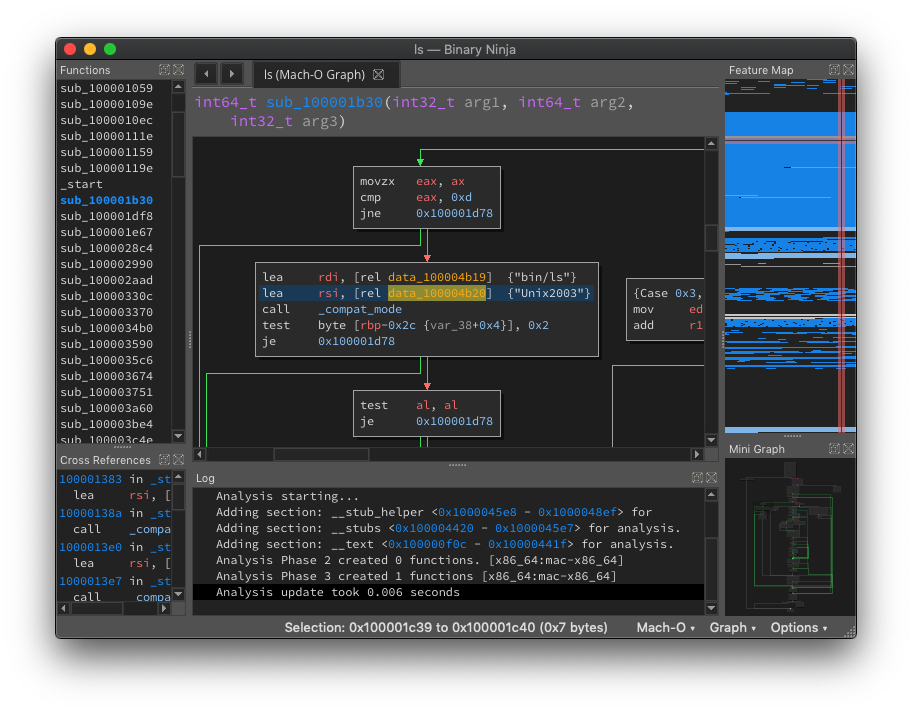Image resolution: width=912 pixels, height=712 pixels.
Task: Click the _compat_mode call in the graph
Action: (359, 309)
